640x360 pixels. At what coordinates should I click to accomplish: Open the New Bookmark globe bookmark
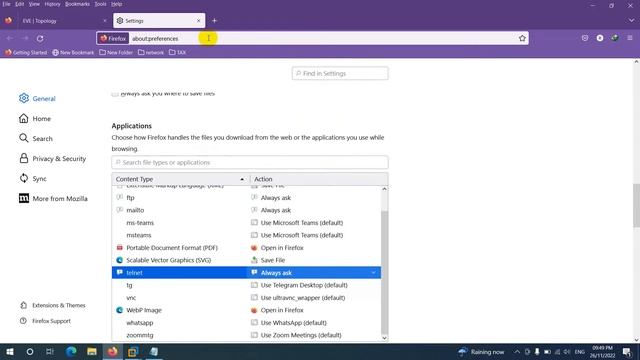(x=73, y=52)
